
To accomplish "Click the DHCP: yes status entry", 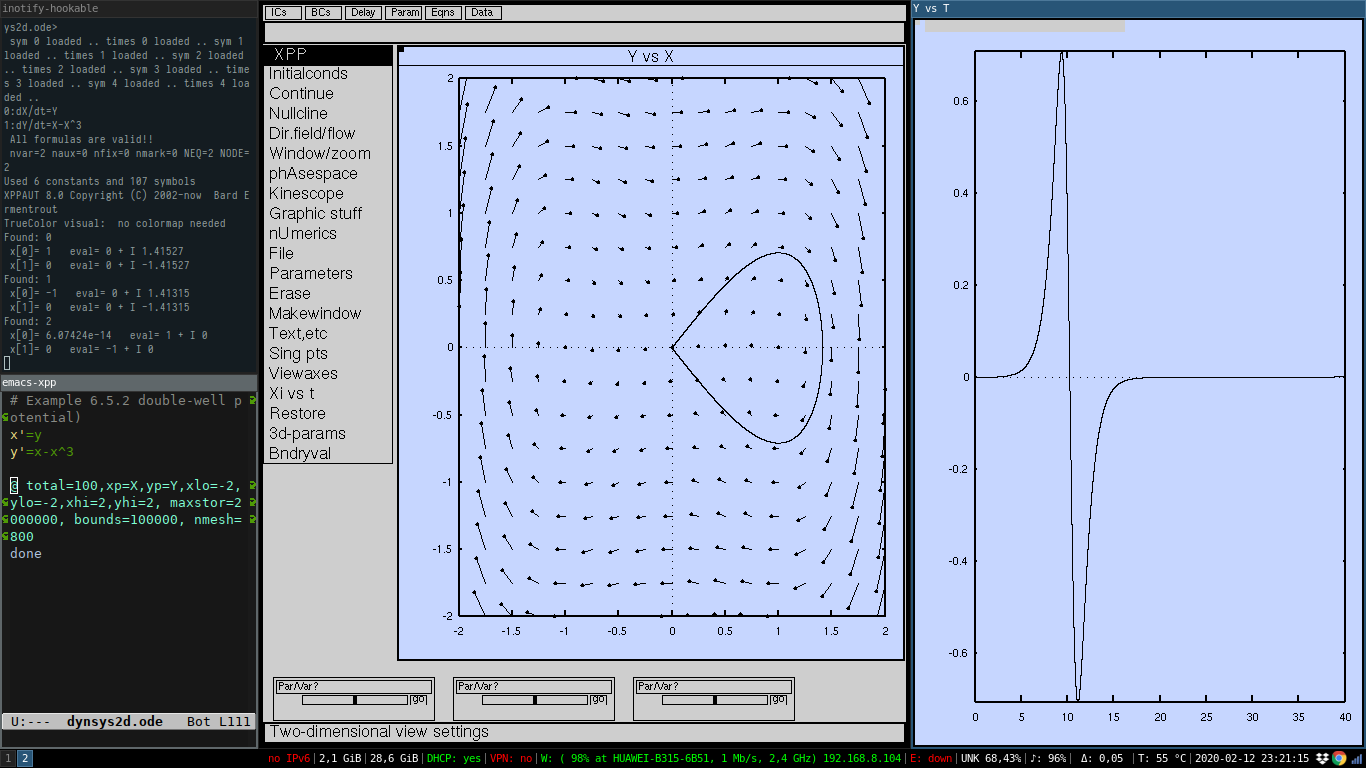I will (x=454, y=759).
